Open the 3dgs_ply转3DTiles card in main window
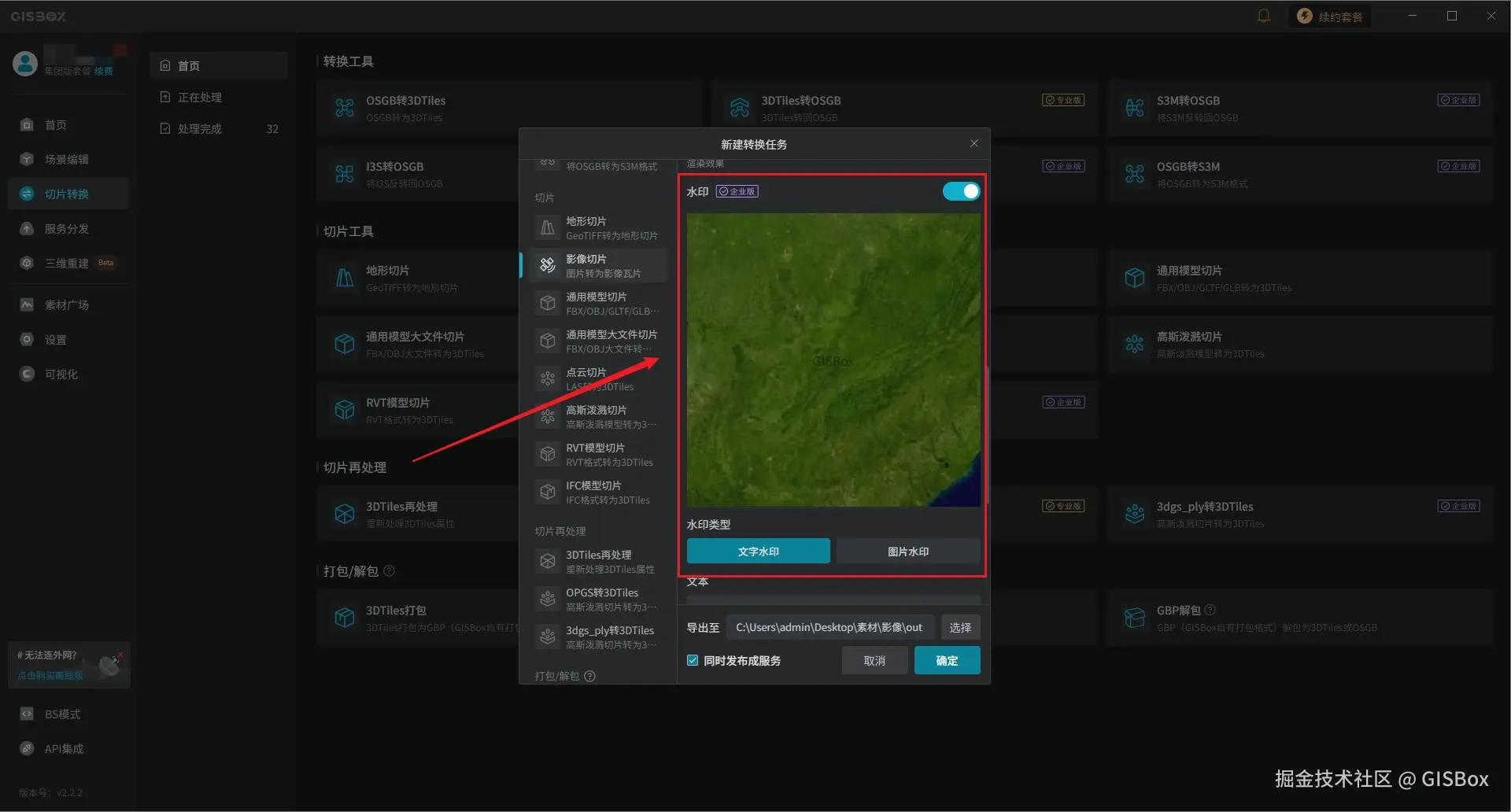 [1299, 514]
